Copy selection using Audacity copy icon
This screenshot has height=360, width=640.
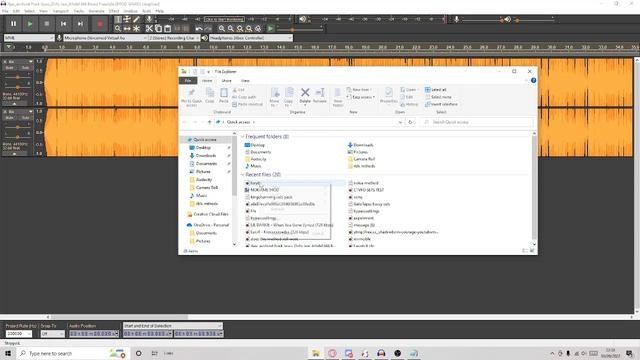158,29
